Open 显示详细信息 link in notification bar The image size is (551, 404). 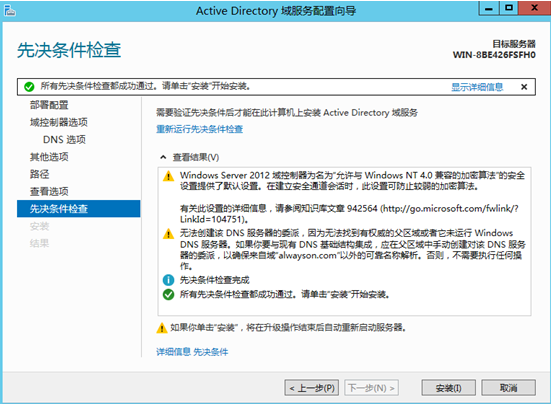[477, 87]
